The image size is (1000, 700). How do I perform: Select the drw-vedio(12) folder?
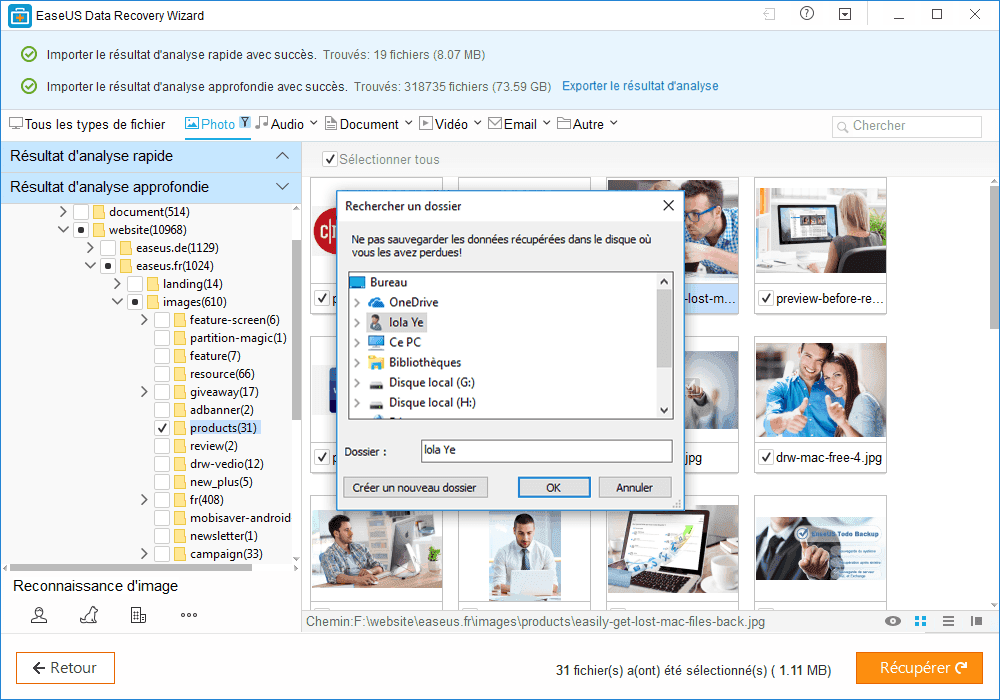(226, 464)
